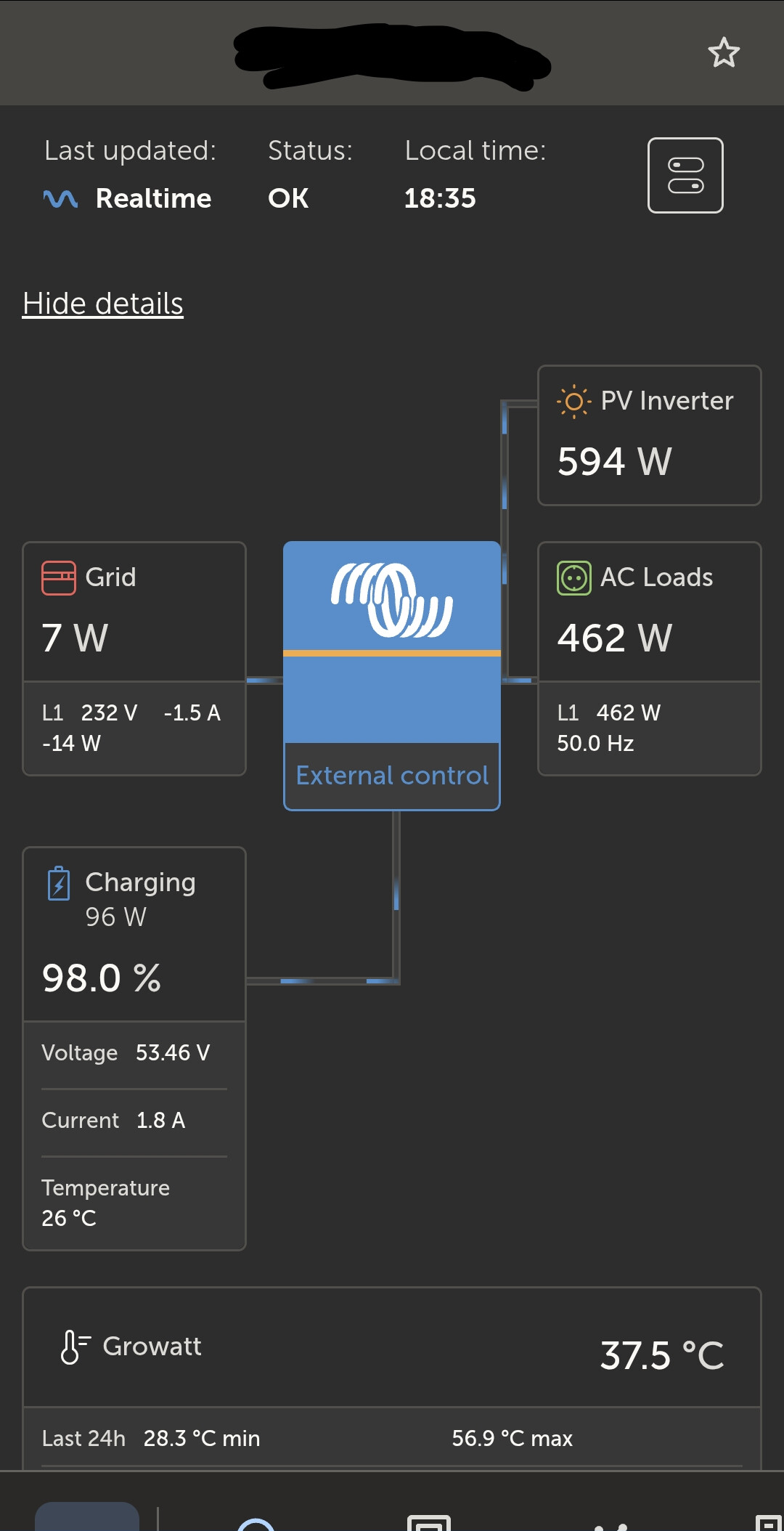The width and height of the screenshot is (784, 1531).
Task: Click the Victron logo on the inverter tile
Action: pyautogui.click(x=392, y=600)
